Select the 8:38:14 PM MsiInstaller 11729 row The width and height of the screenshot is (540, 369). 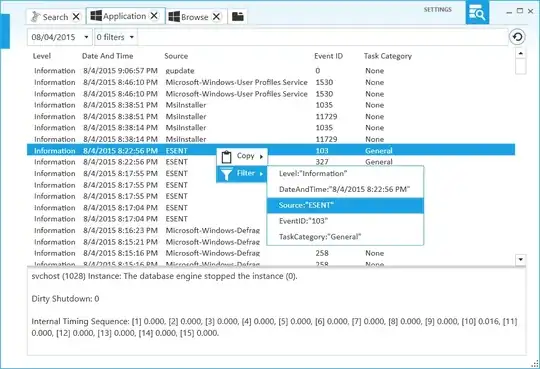271,140
